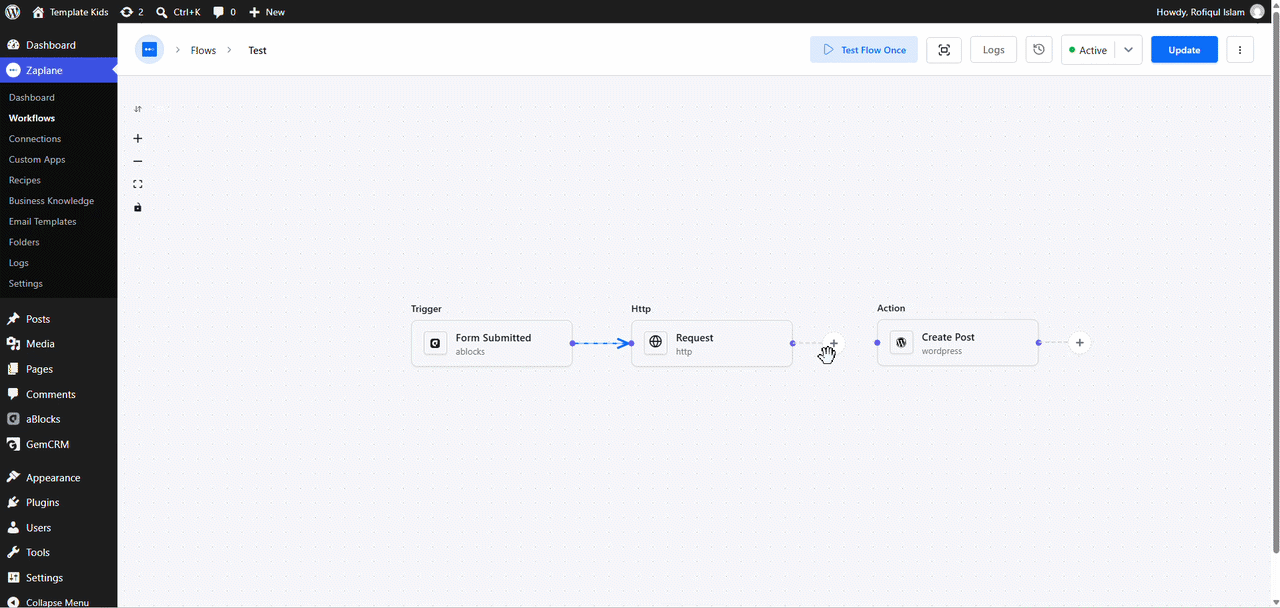Open the Plugins menu
Viewport: 1280px width, 608px height.
58,503
